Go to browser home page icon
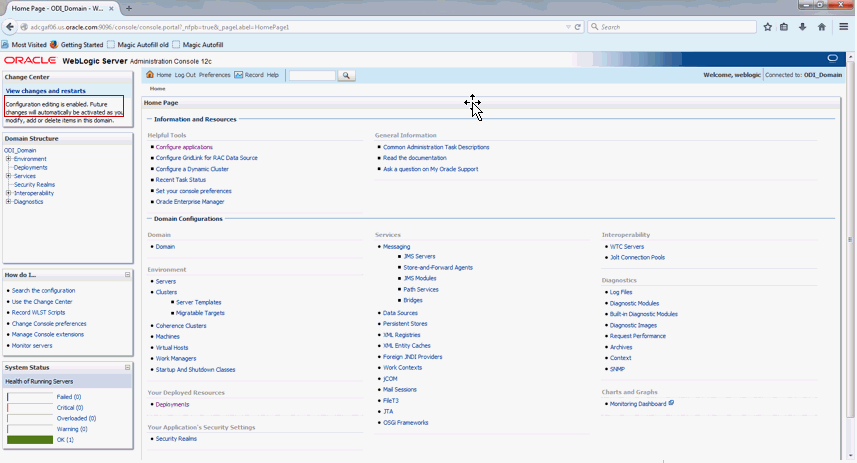Image resolution: width=857 pixels, height=463 pixels. 821,27
